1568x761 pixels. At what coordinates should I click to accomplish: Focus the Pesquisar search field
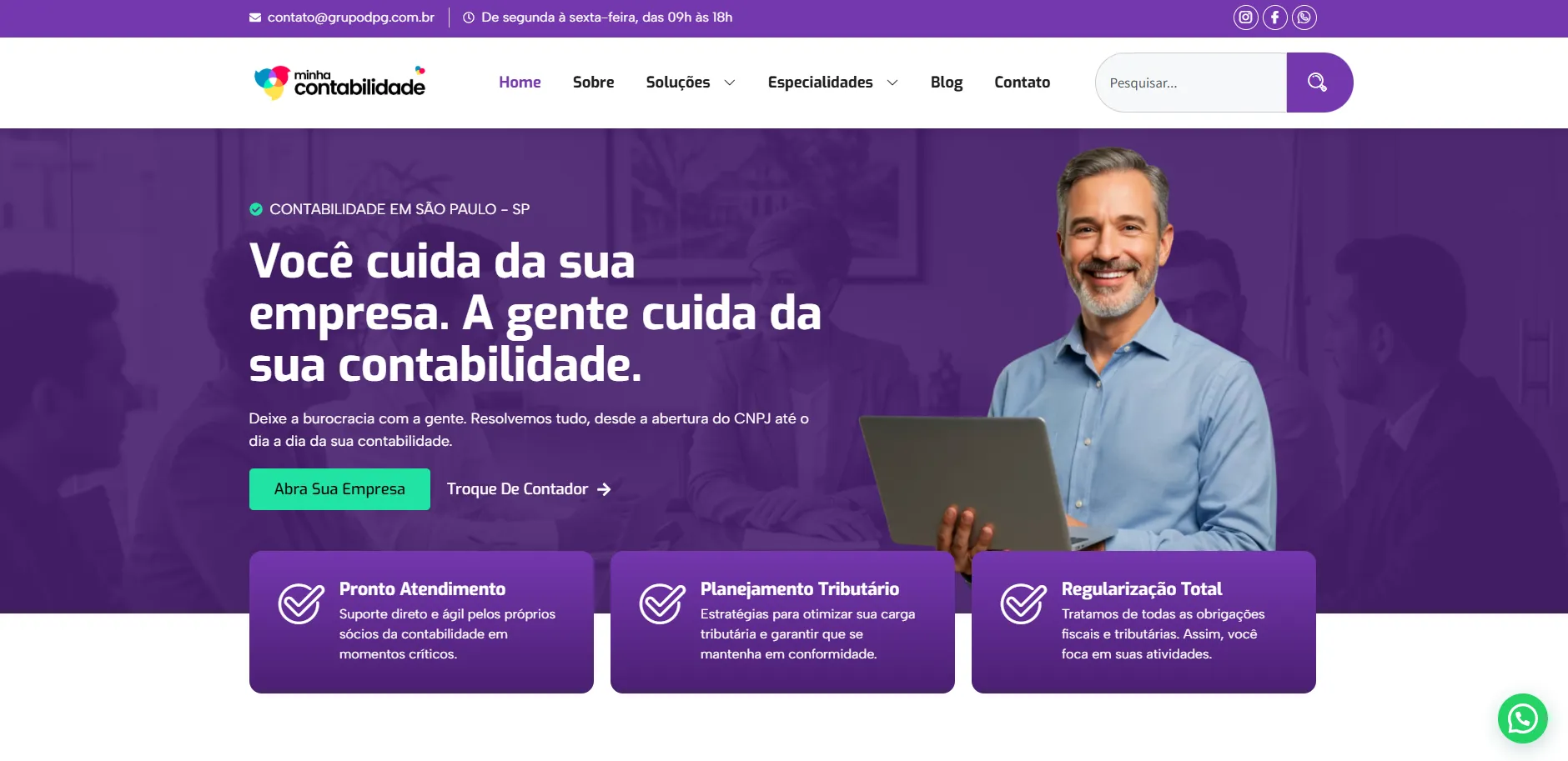click(x=1191, y=83)
